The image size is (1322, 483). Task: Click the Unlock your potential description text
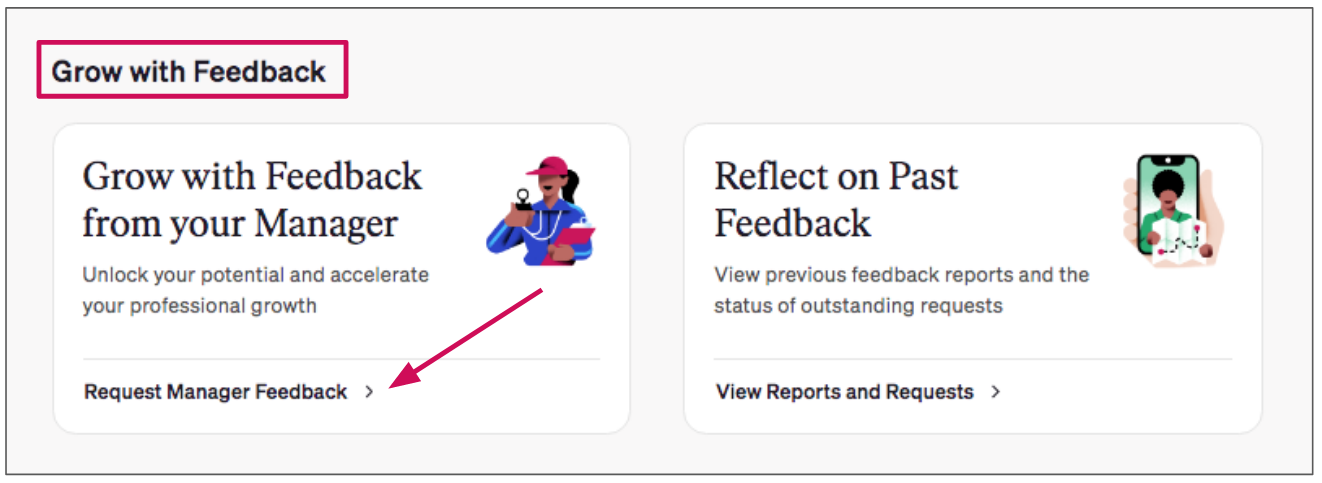tap(255, 290)
